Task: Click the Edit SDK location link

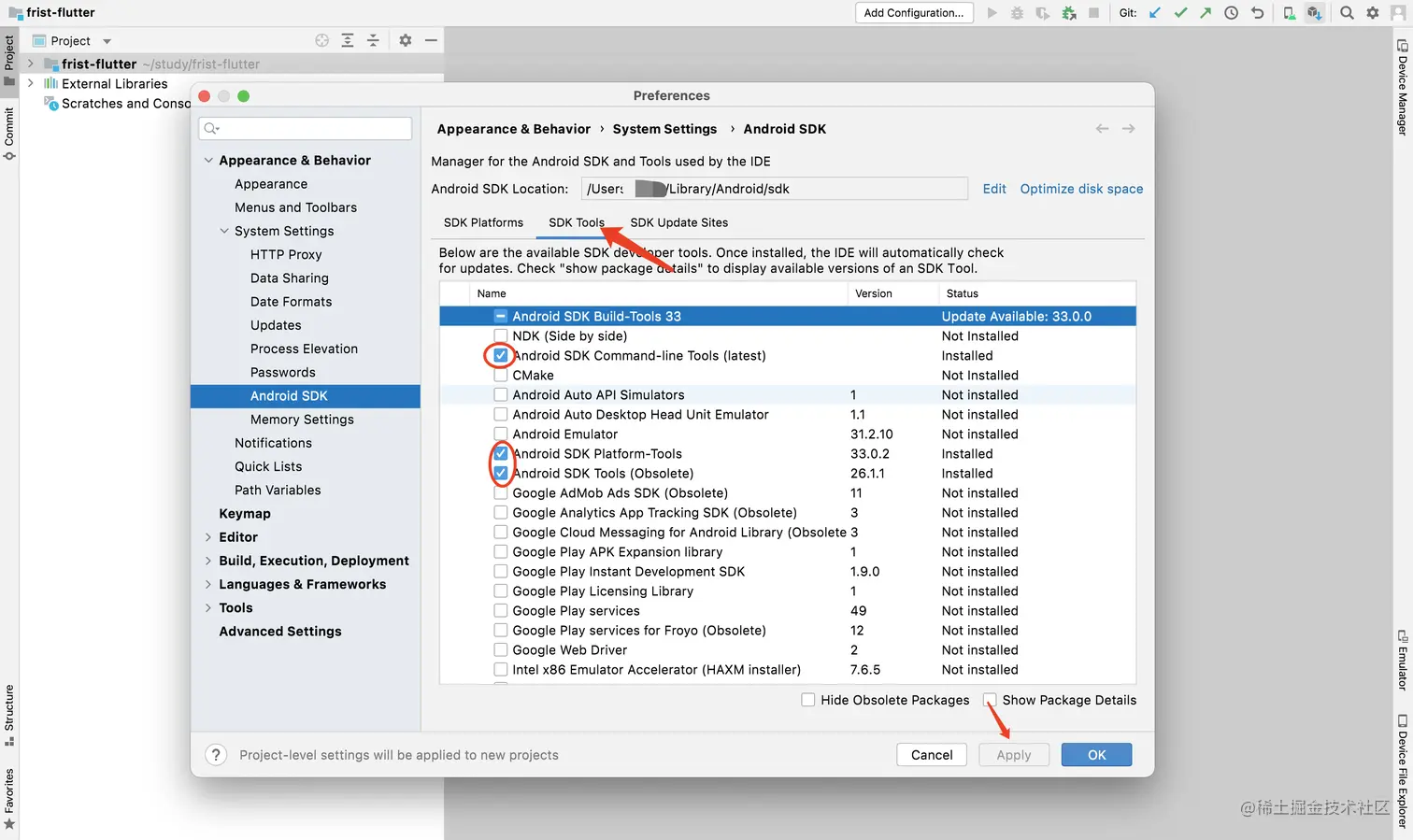Action: pyautogui.click(x=994, y=189)
